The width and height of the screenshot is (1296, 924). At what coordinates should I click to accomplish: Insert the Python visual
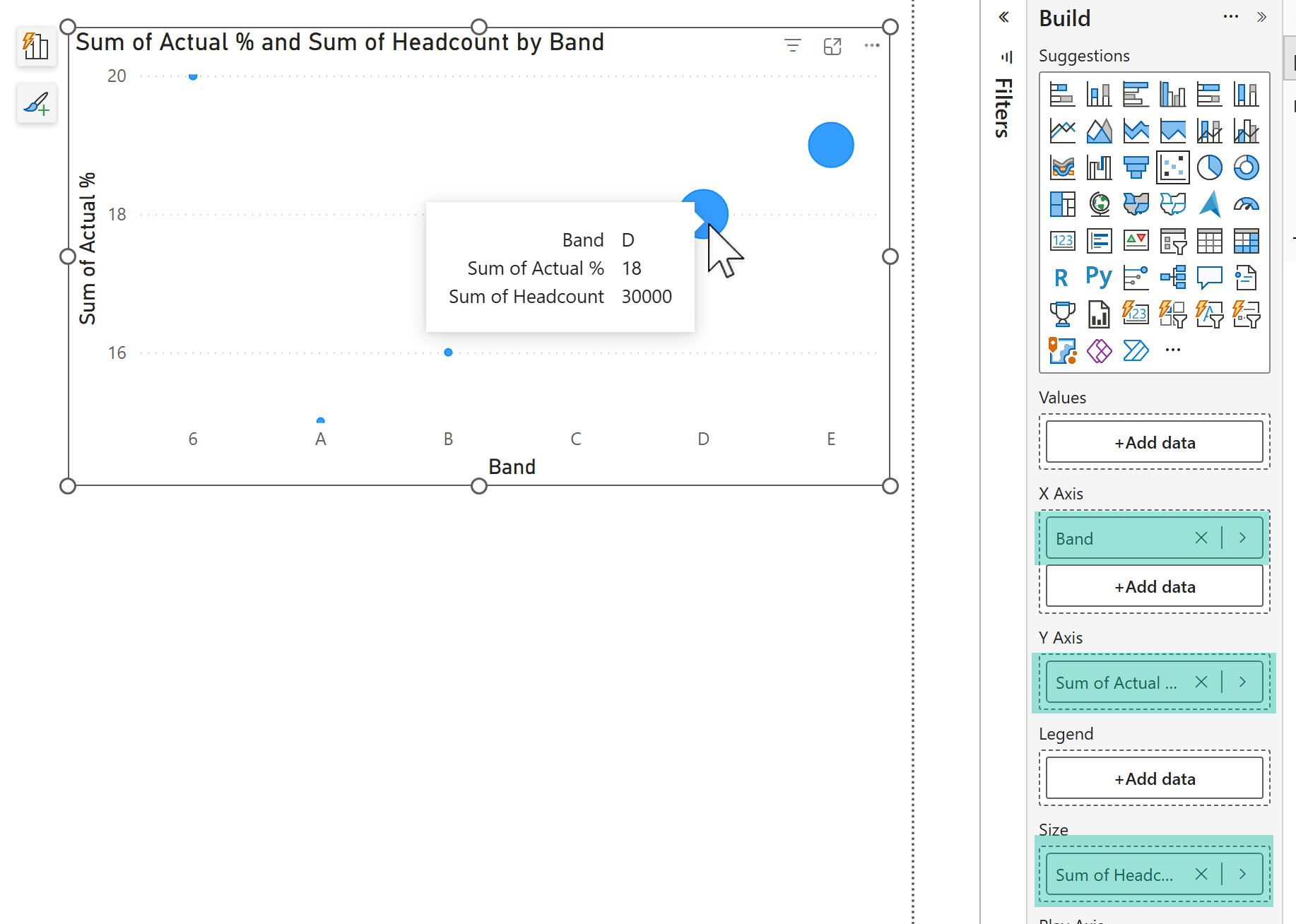click(1099, 278)
